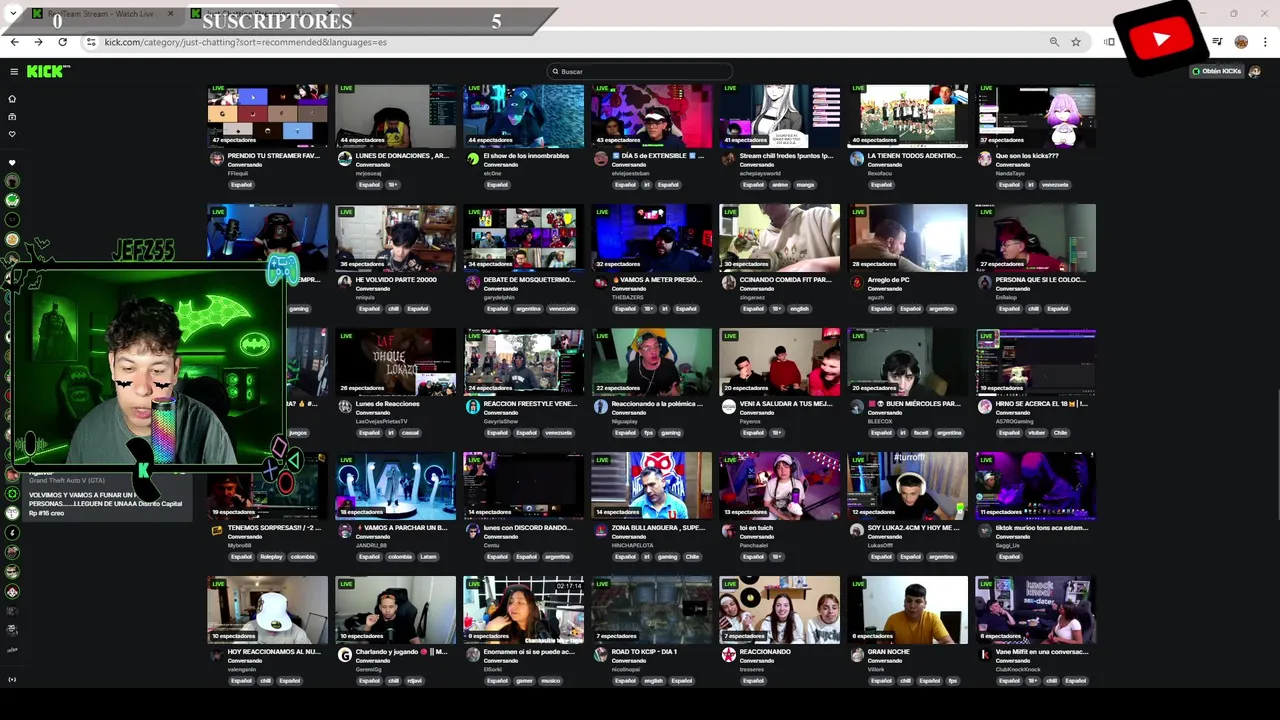Open Lunes de Reacciones stream thumbnail
Image resolution: width=1280 pixels, height=720 pixels.
(x=395, y=362)
